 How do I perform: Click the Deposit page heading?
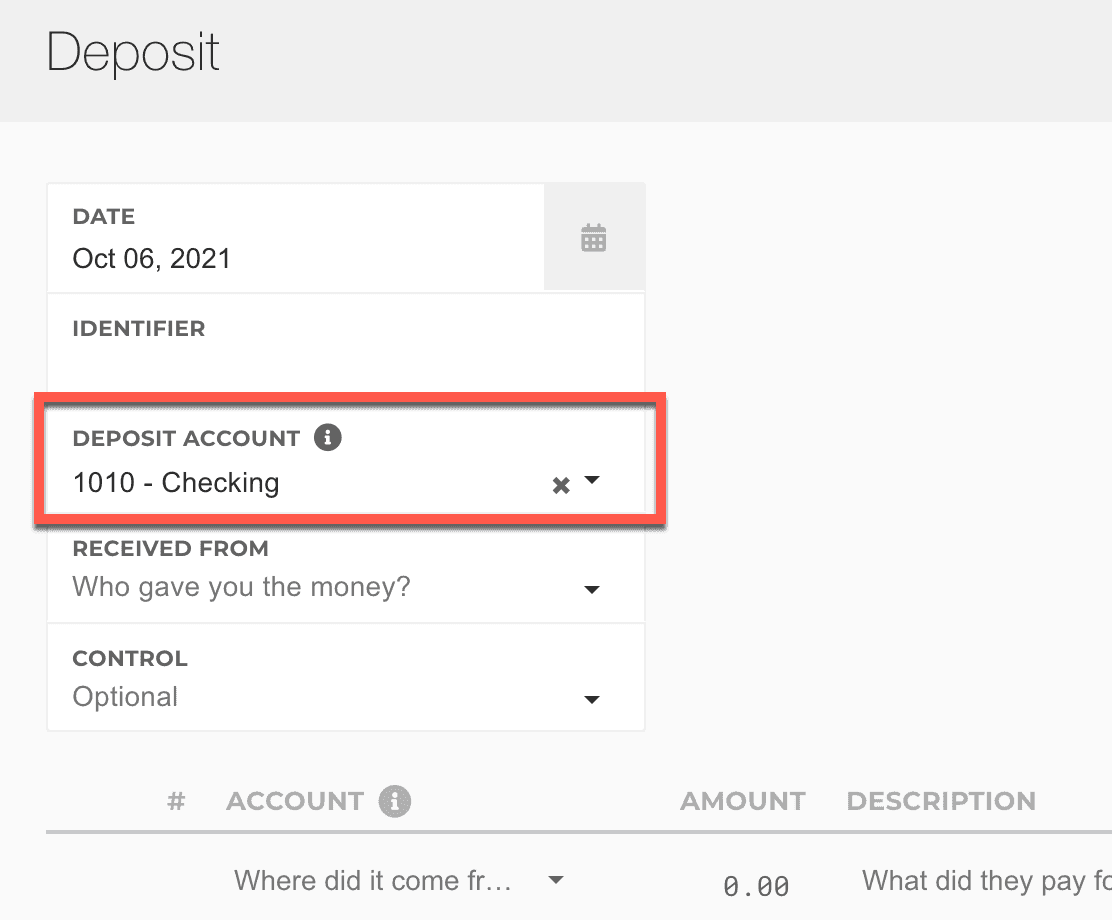(x=133, y=52)
